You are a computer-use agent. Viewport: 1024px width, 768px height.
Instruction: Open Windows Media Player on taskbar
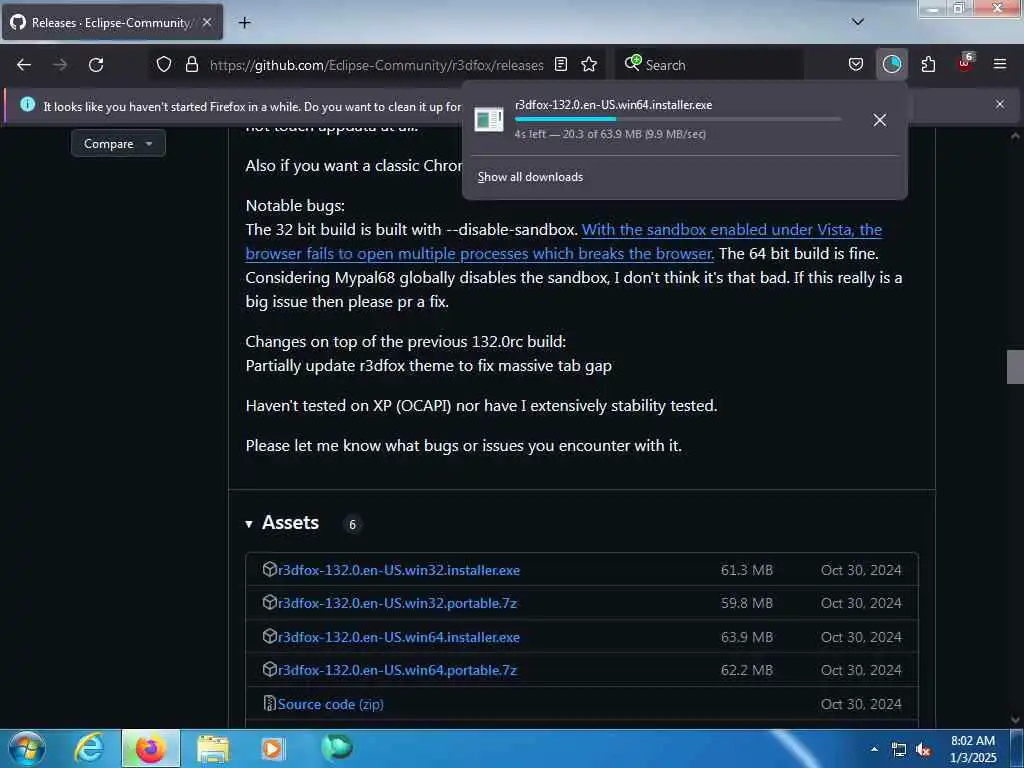(273, 749)
